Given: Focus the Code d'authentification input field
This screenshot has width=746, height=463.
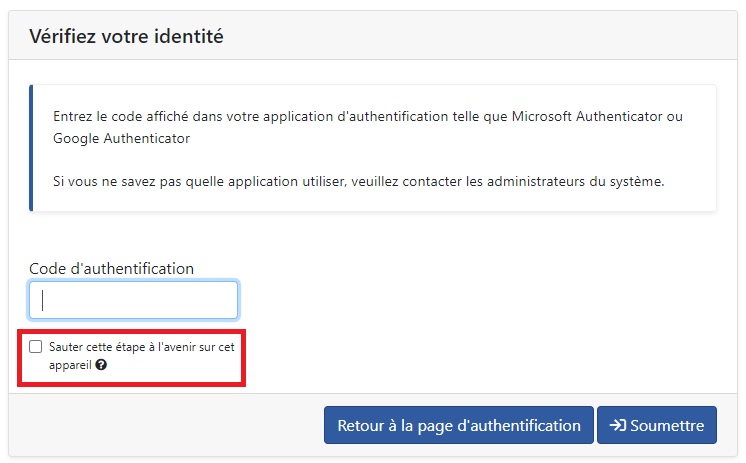Looking at the screenshot, I should point(133,300).
